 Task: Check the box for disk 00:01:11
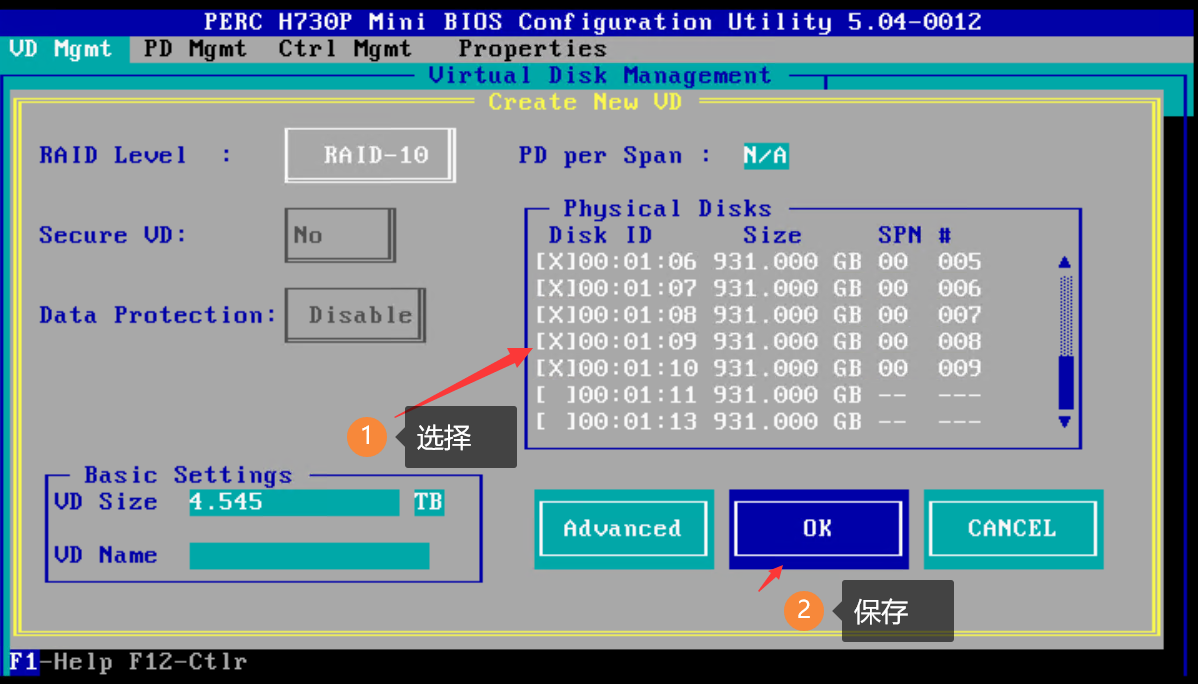click(555, 395)
